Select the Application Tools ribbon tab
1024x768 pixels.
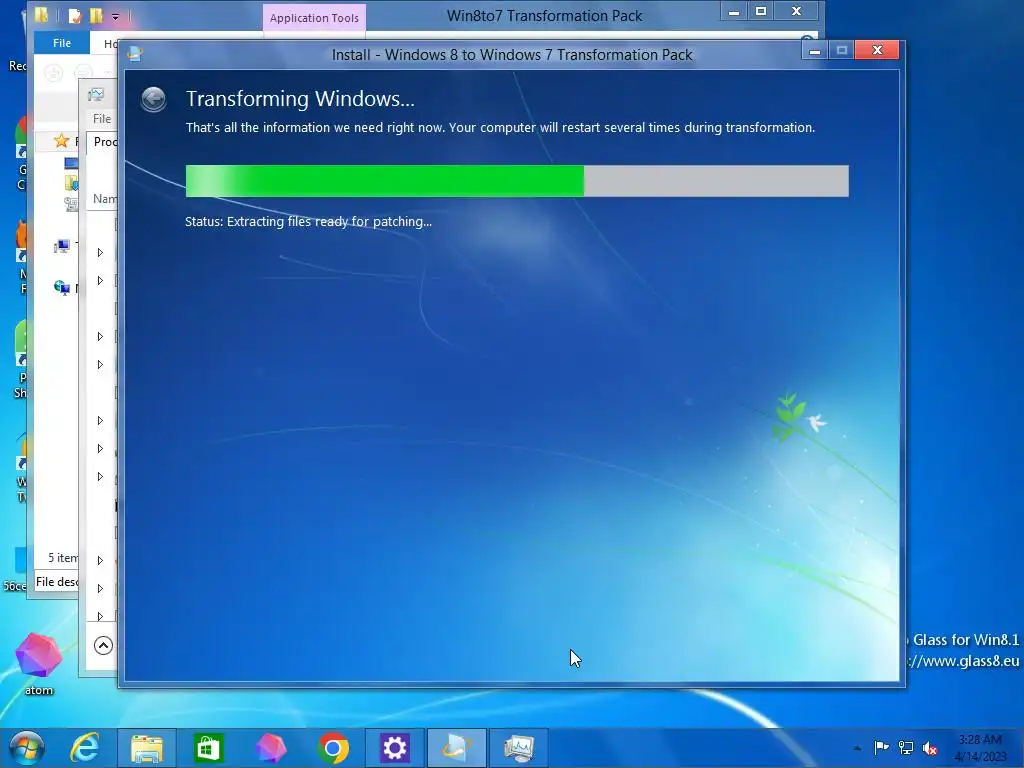[314, 18]
